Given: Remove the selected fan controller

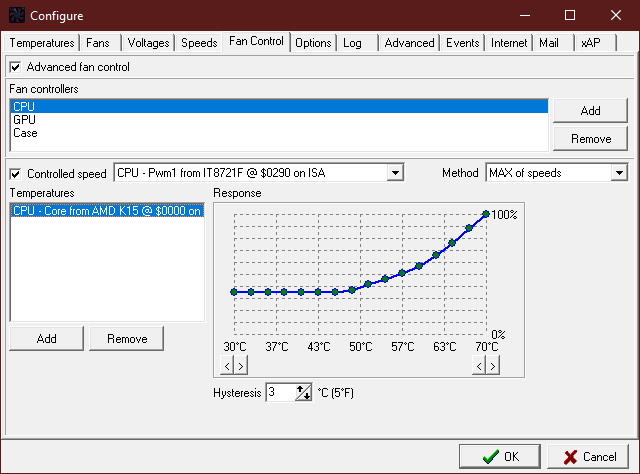Looking at the screenshot, I should (590, 139).
